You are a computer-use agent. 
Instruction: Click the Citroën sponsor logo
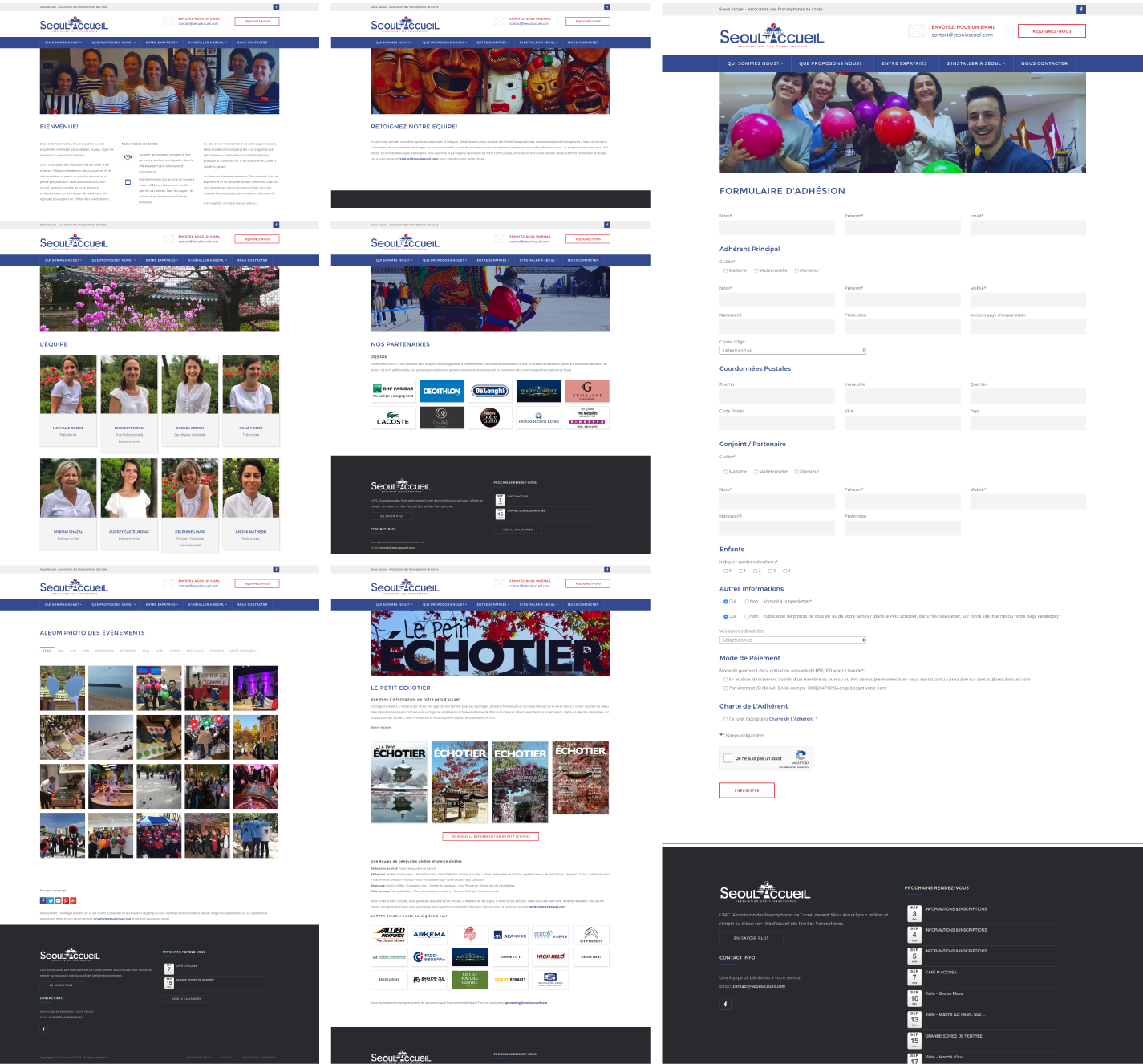[590, 935]
